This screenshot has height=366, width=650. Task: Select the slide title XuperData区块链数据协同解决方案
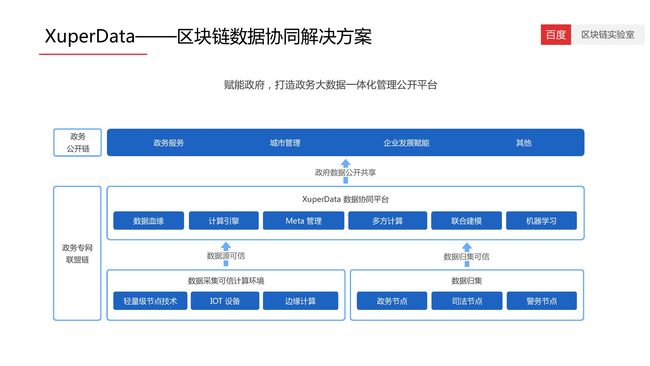[x=208, y=36]
